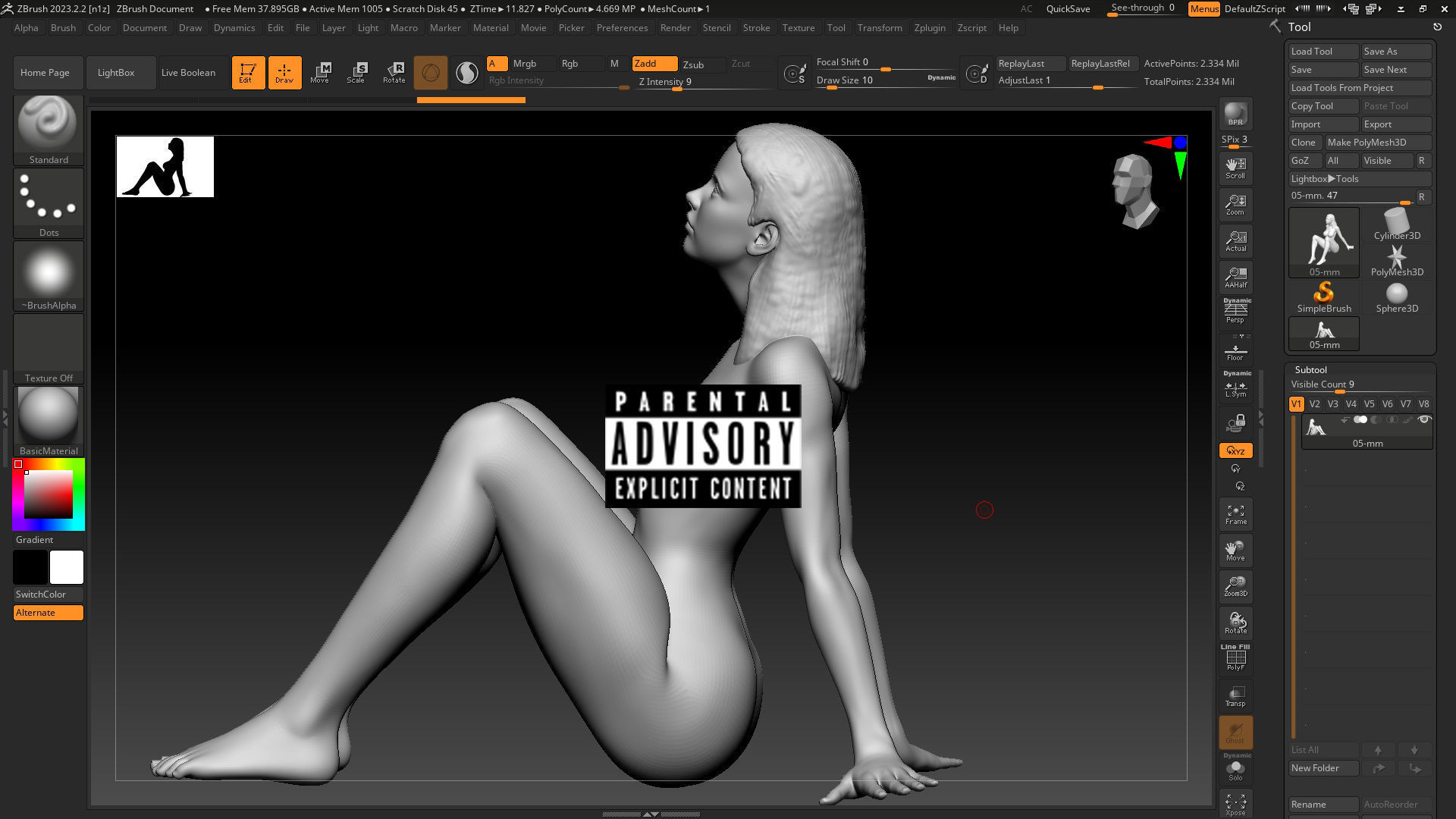This screenshot has width=1456, height=819.
Task: Expand the bottom tray arrows
Action: coord(650,814)
